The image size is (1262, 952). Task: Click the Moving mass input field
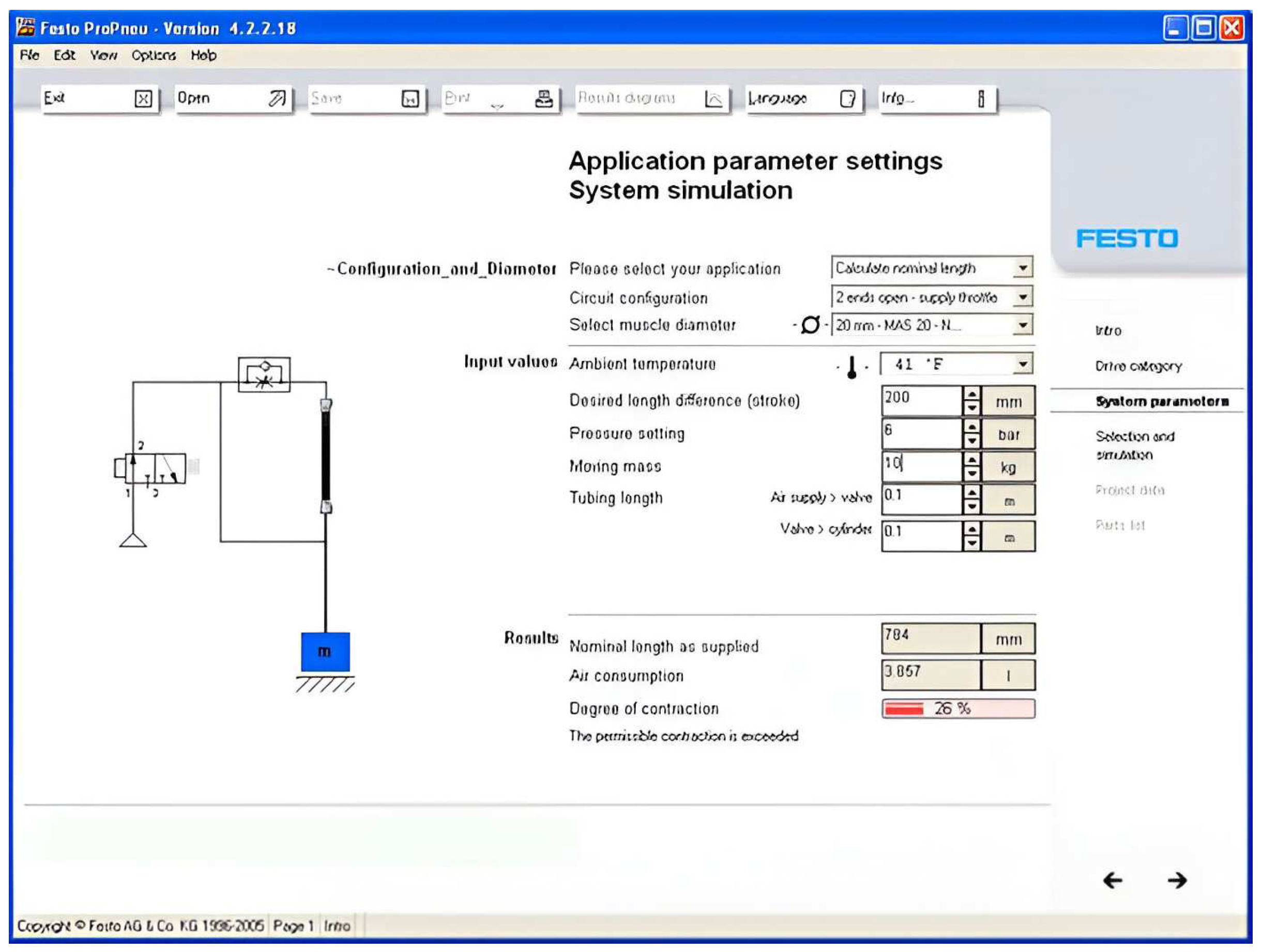(x=922, y=467)
